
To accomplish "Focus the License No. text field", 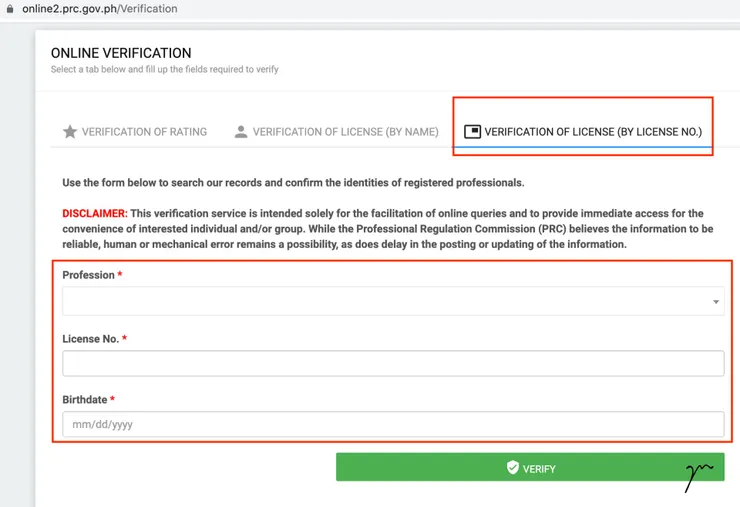I will point(392,363).
